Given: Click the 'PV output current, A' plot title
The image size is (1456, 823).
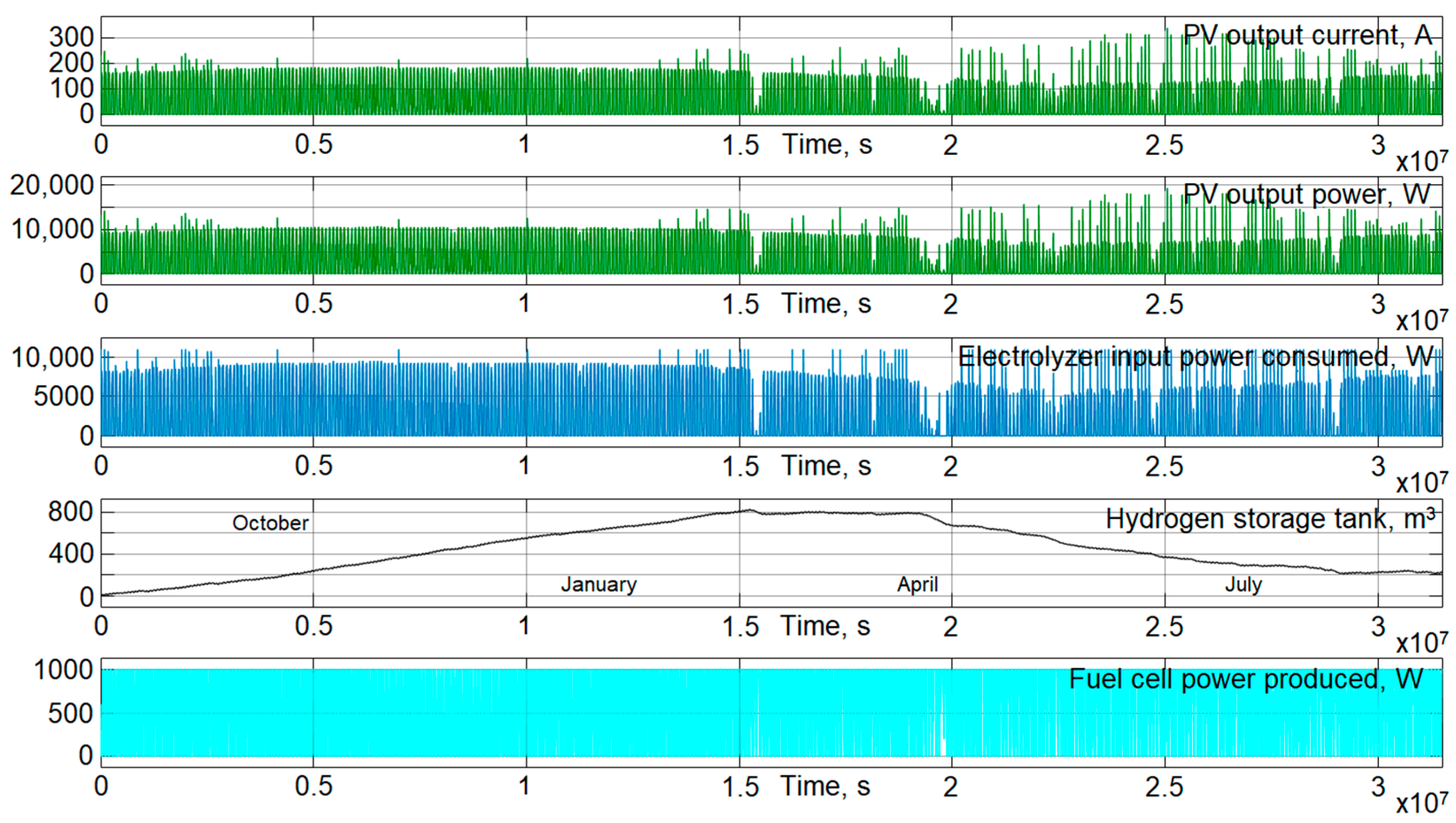Looking at the screenshot, I should click(x=1307, y=35).
